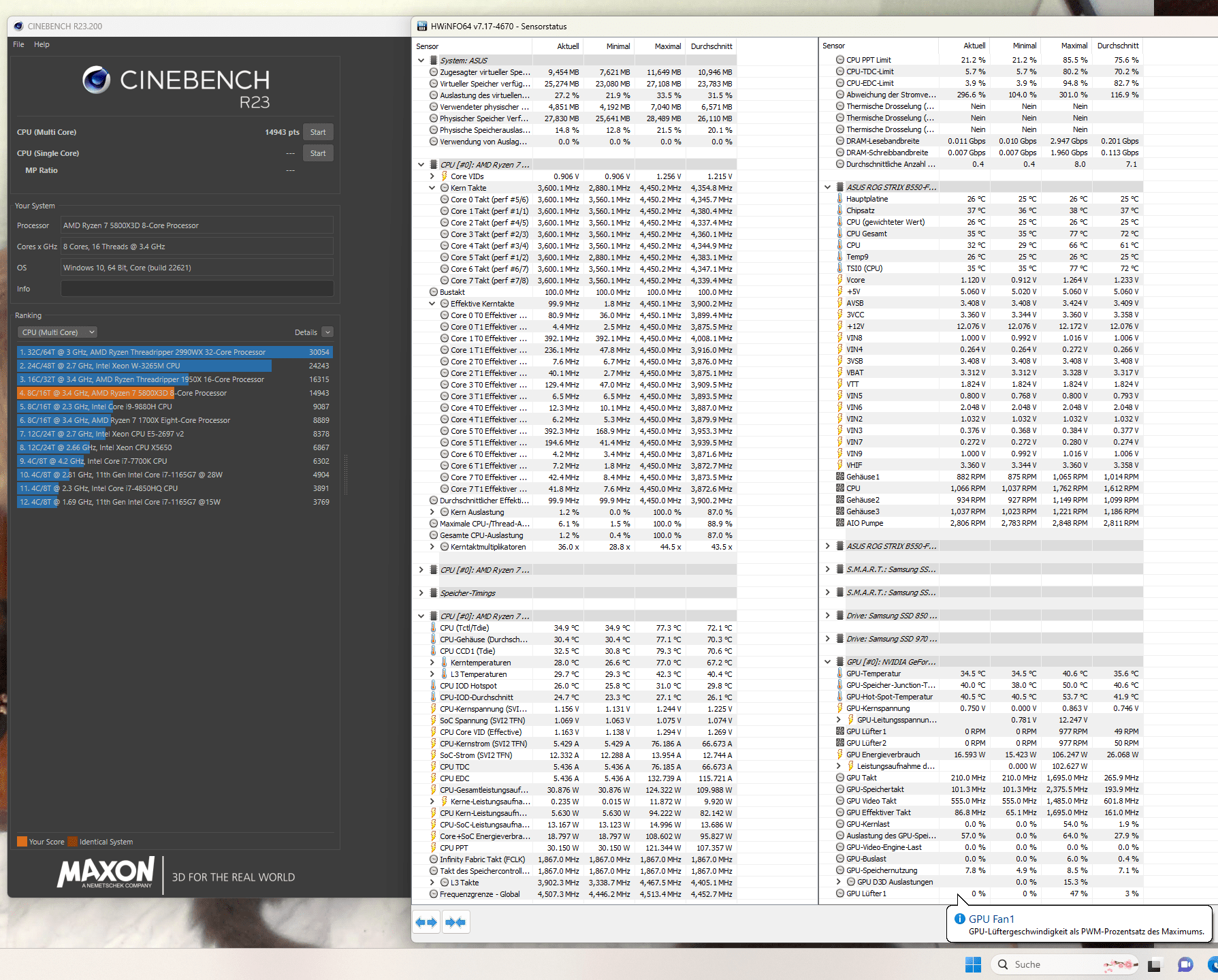Open the Chat icon on the taskbar
This screenshot has width=1218, height=980.
[x=1185, y=964]
